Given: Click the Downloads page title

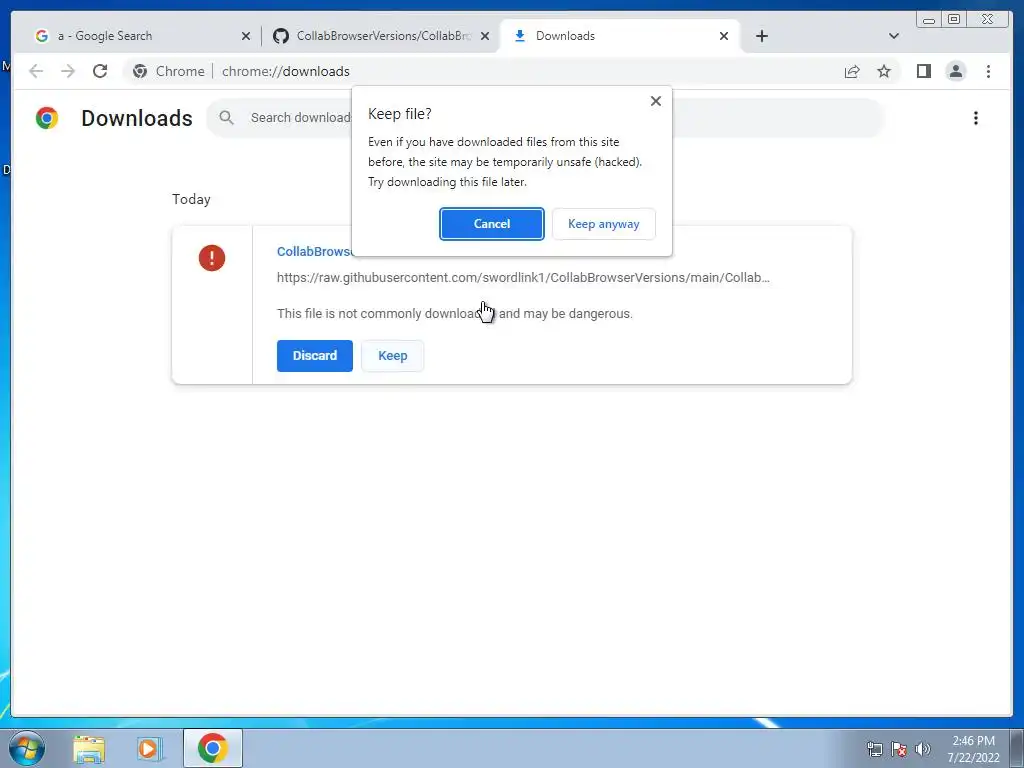Looking at the screenshot, I should (x=136, y=118).
